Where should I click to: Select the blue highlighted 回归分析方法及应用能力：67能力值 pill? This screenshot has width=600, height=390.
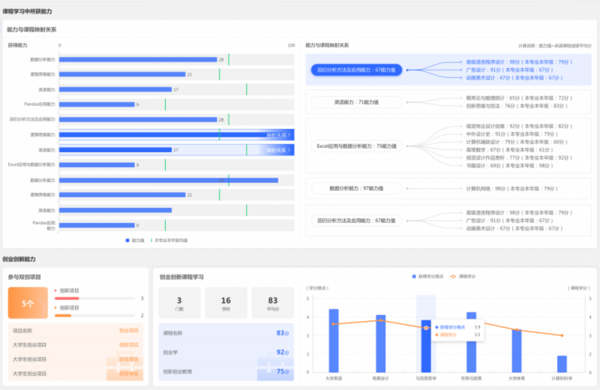coord(356,70)
